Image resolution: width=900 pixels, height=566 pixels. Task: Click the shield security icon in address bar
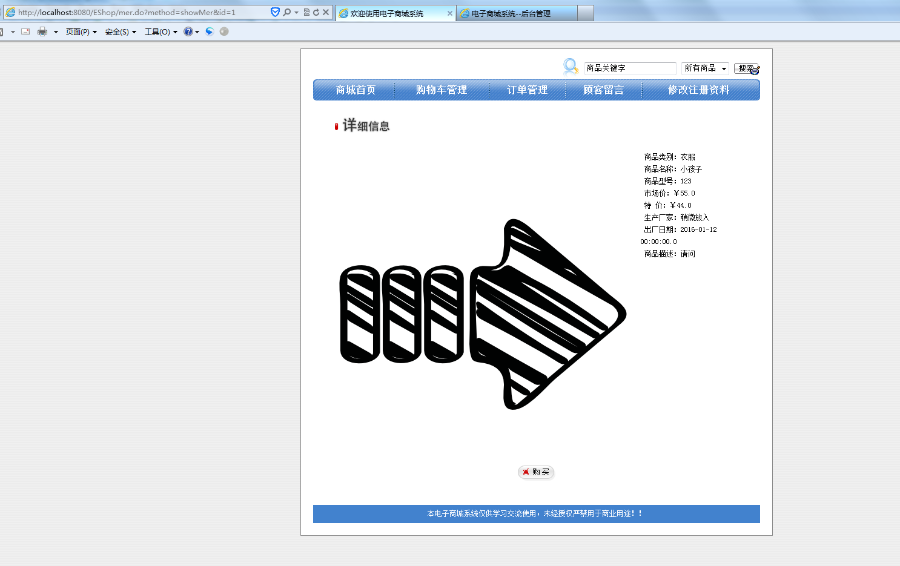point(275,12)
